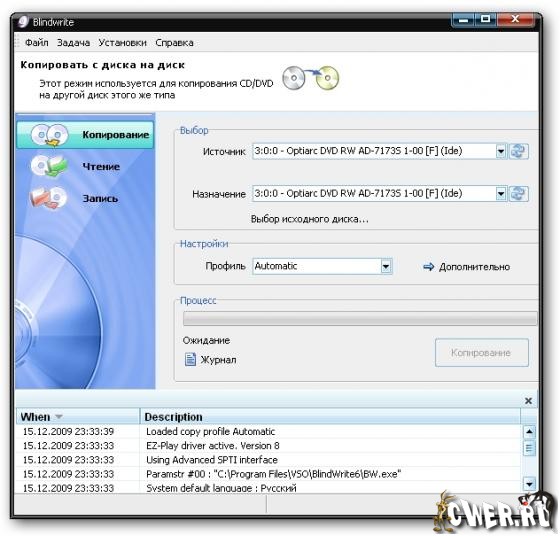Sort log by the When column
560x536 pixels.
78,417
